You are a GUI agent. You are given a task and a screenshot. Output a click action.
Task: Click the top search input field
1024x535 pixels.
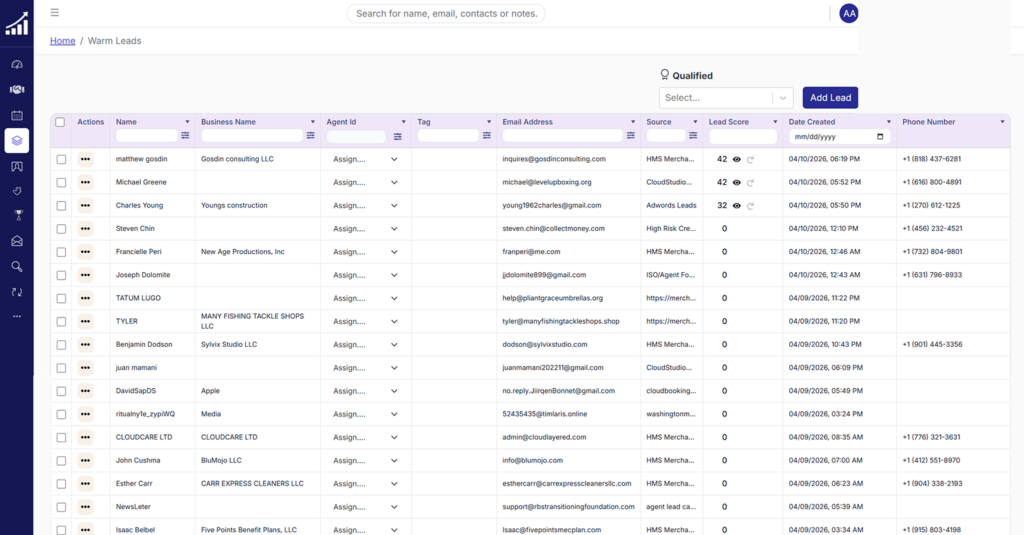tap(446, 13)
